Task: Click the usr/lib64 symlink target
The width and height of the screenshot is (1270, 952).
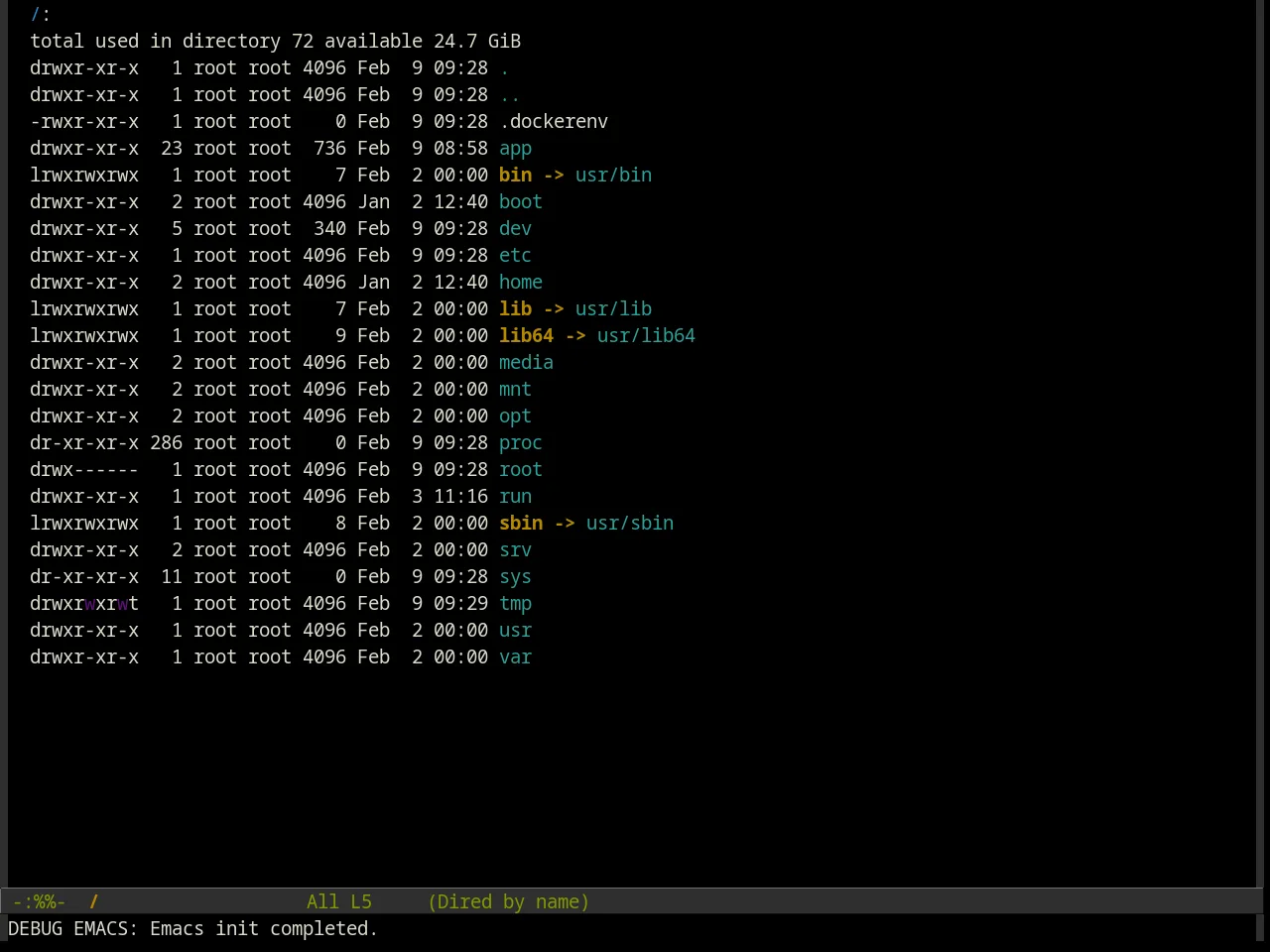Action: click(x=646, y=335)
